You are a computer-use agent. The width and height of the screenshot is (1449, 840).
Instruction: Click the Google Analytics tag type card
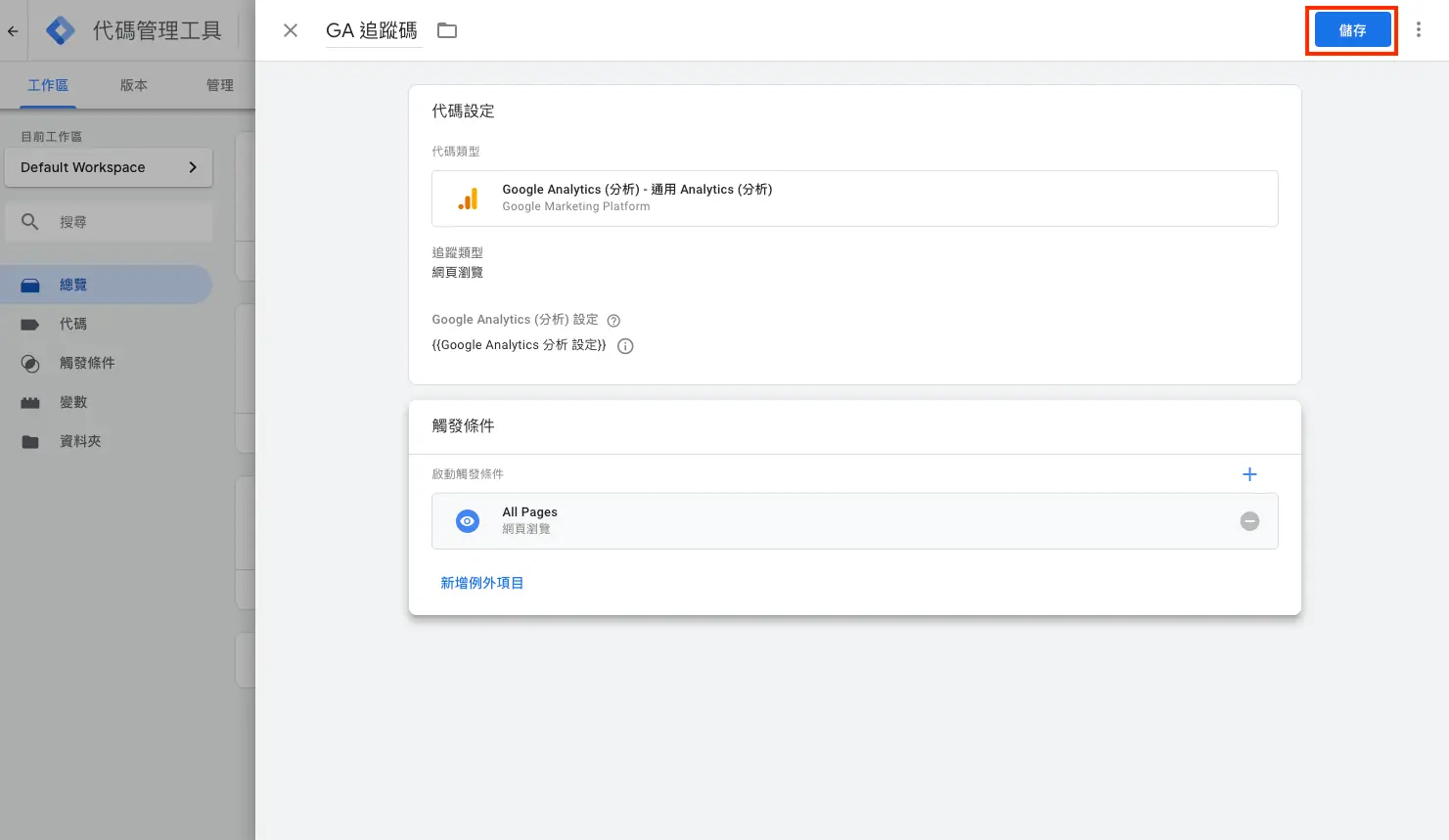pyautogui.click(x=855, y=199)
